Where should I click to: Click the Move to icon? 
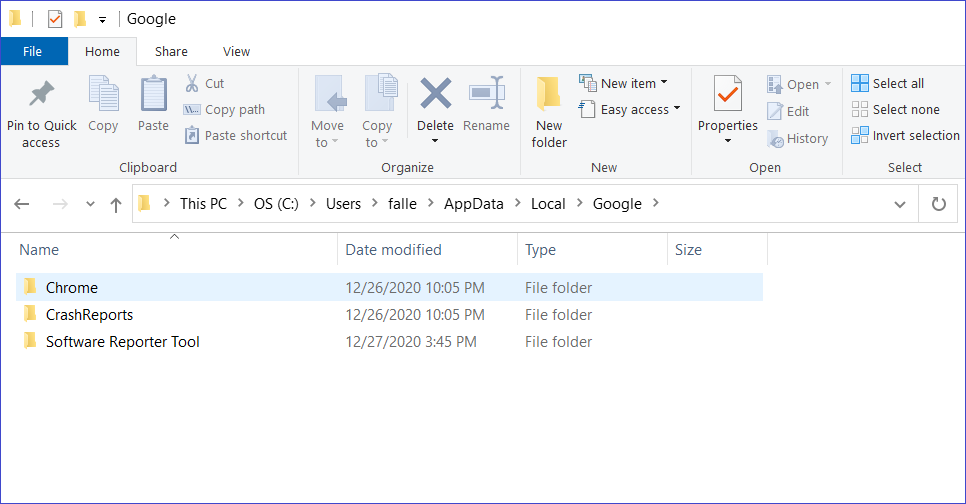pos(330,94)
